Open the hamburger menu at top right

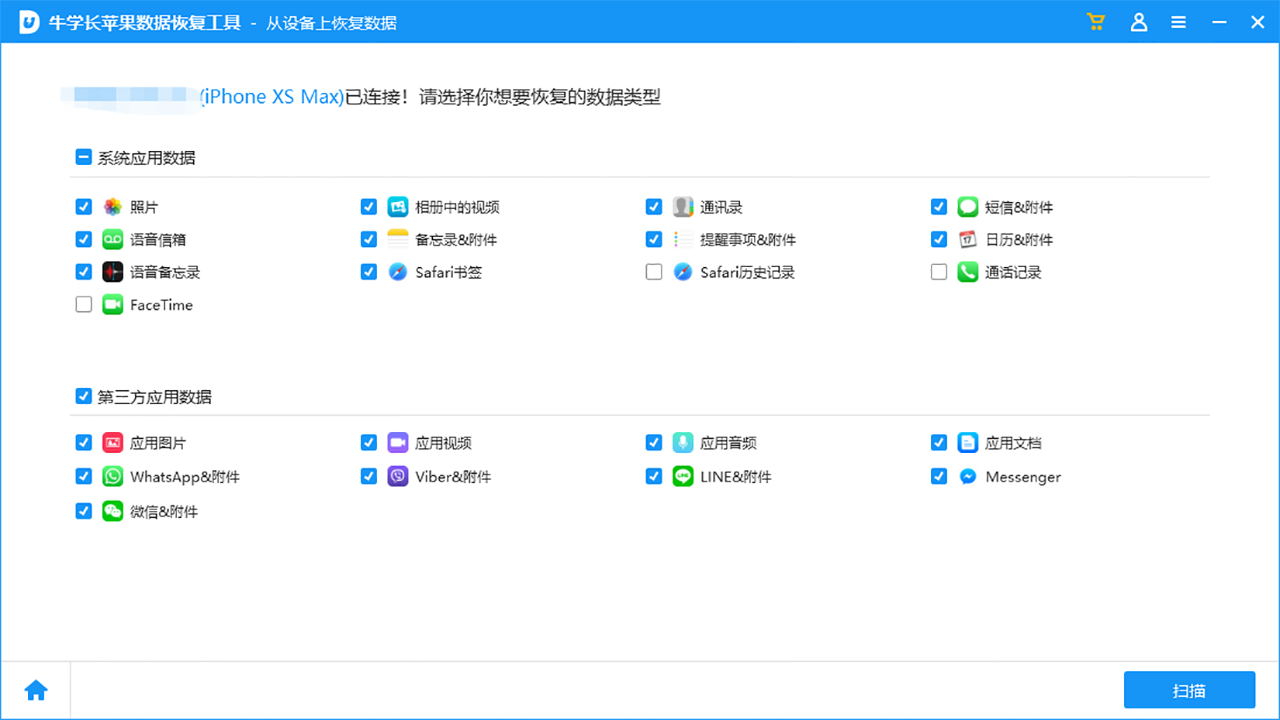pos(1178,21)
